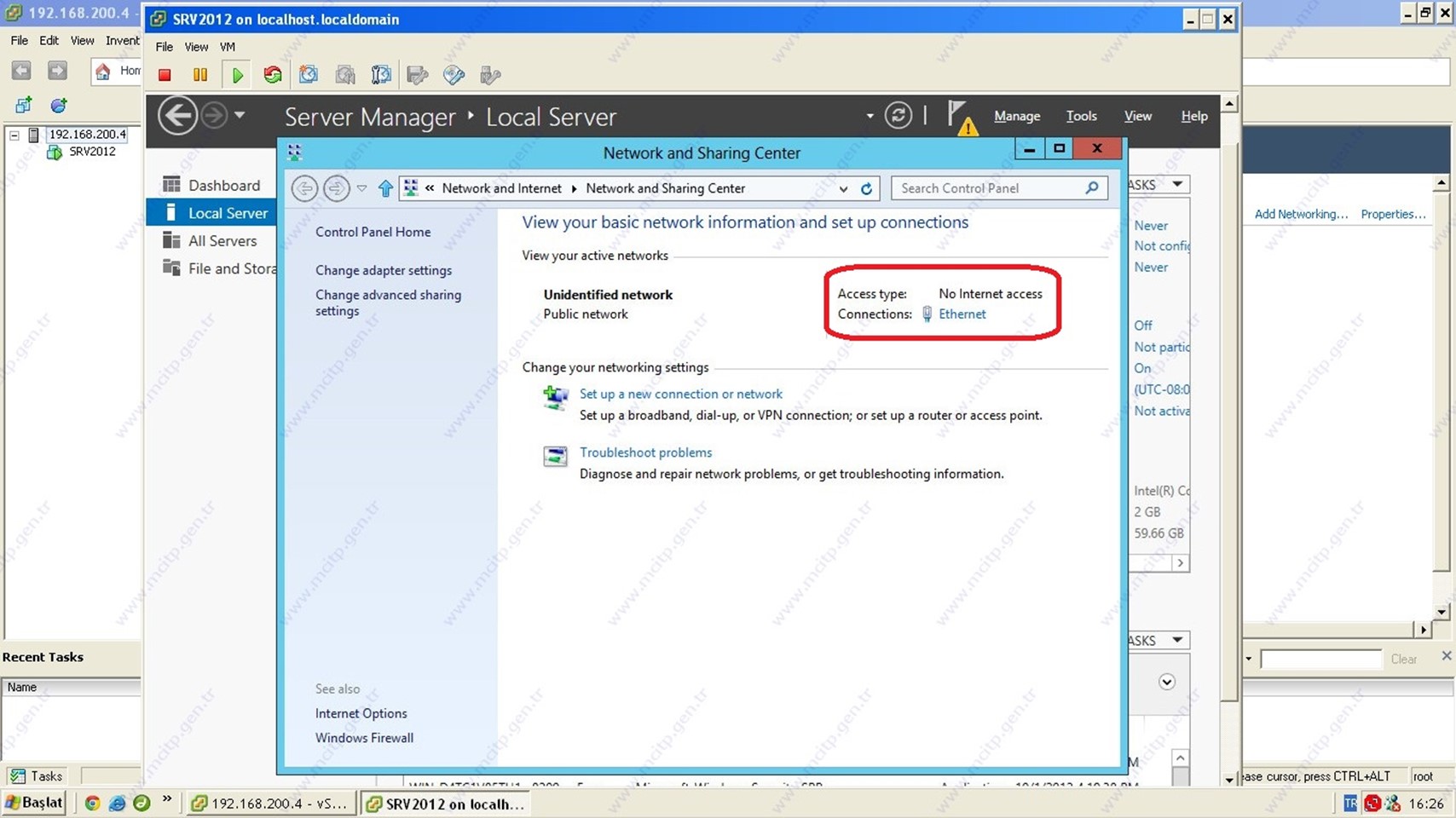Screen dimensions: 1456x818
Task: Open the Server Manager navigation history dropdown
Action: tap(240, 115)
